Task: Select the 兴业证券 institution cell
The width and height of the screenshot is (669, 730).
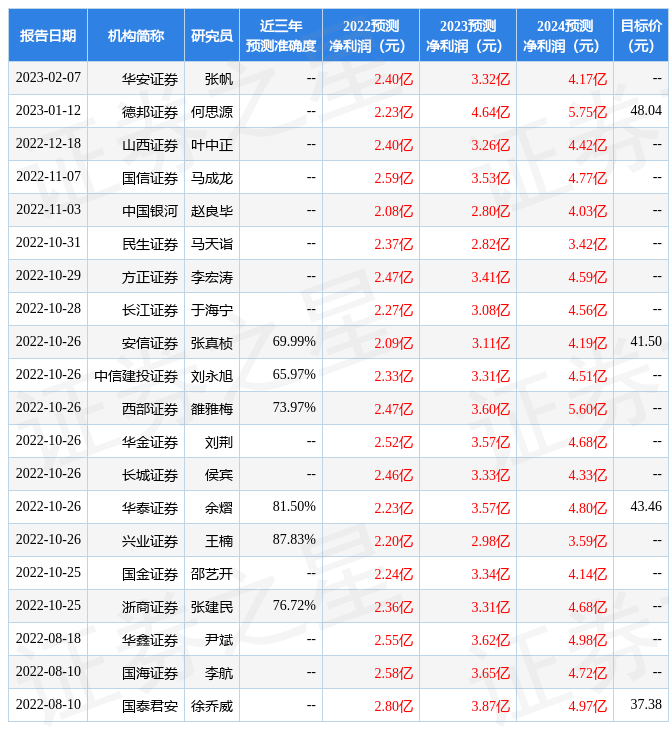Action: 136,541
